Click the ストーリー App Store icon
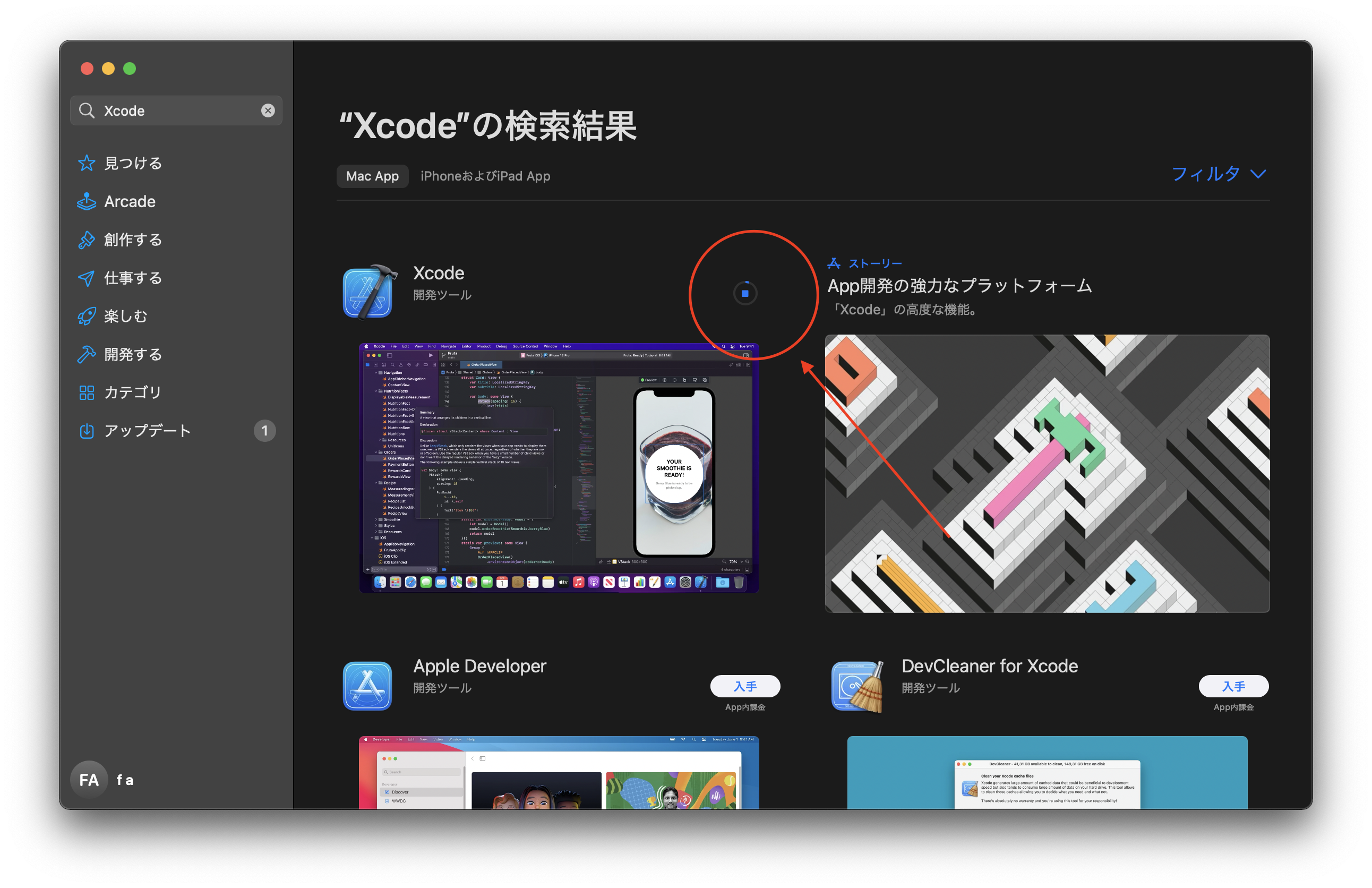1372x888 pixels. (x=834, y=263)
